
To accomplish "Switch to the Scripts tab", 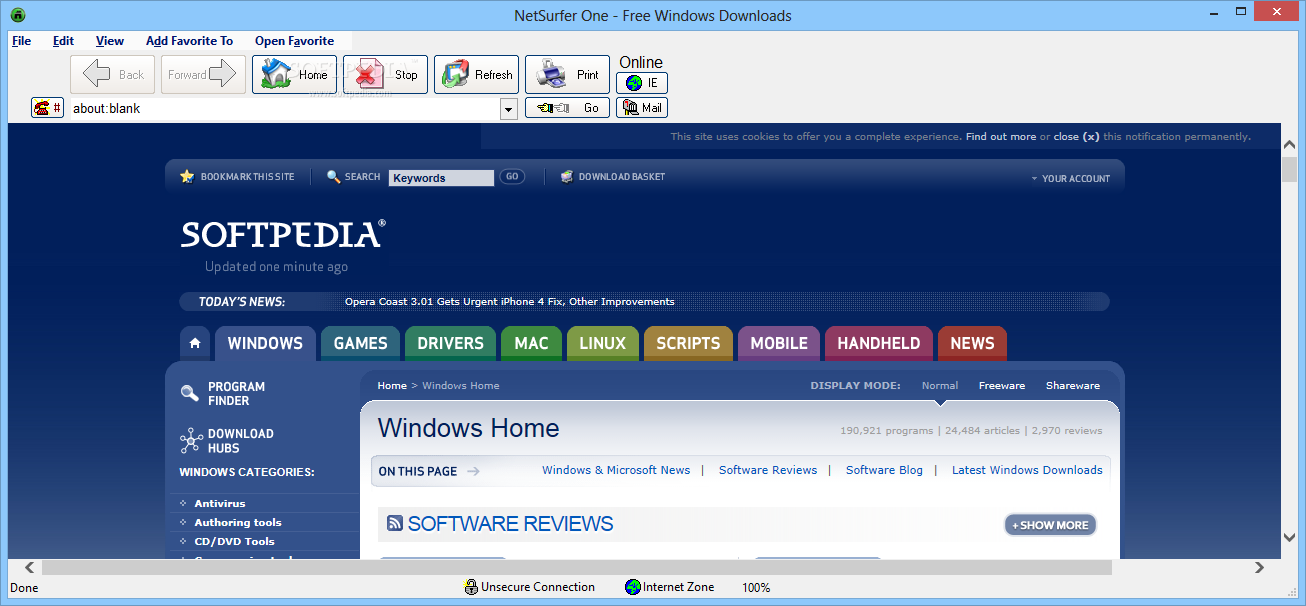I will pyautogui.click(x=688, y=343).
